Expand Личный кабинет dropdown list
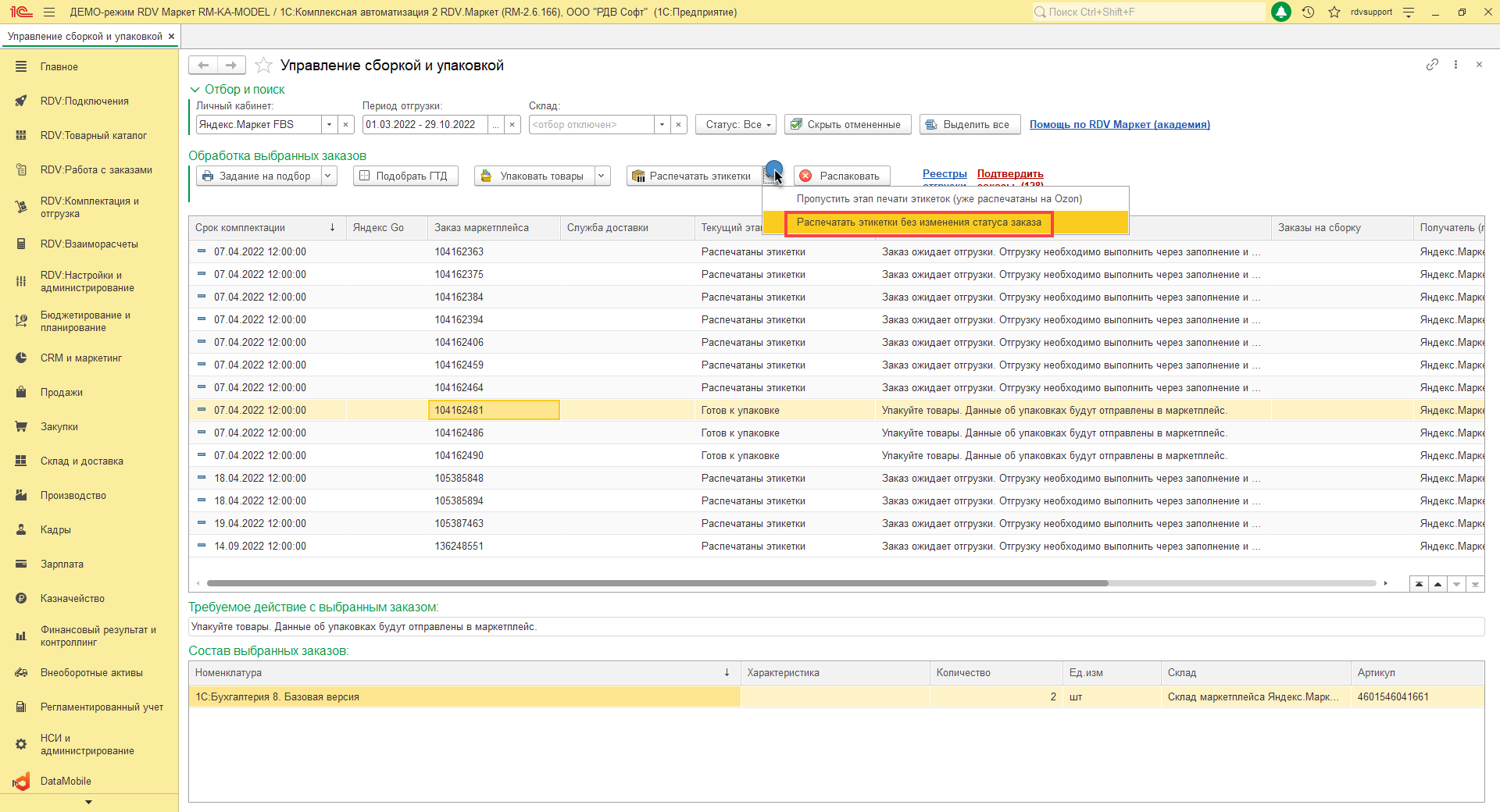The image size is (1500, 812). pyautogui.click(x=330, y=125)
